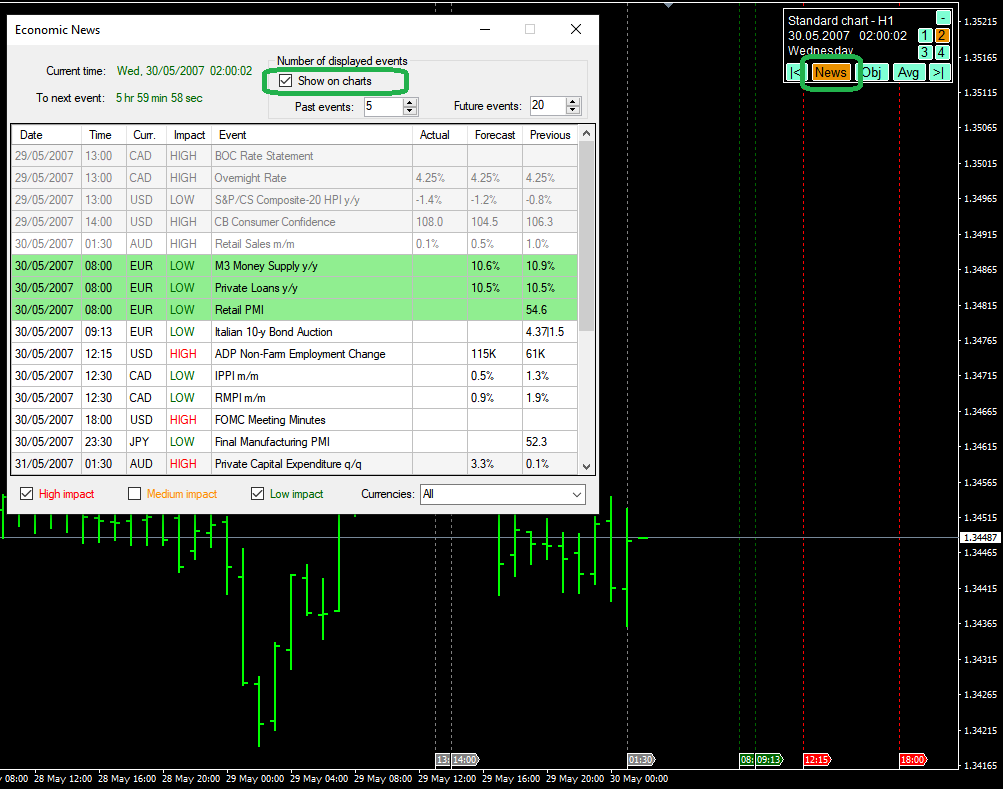Image resolution: width=1003 pixels, height=789 pixels.
Task: Increase Past events spinner value
Action: pos(410,102)
